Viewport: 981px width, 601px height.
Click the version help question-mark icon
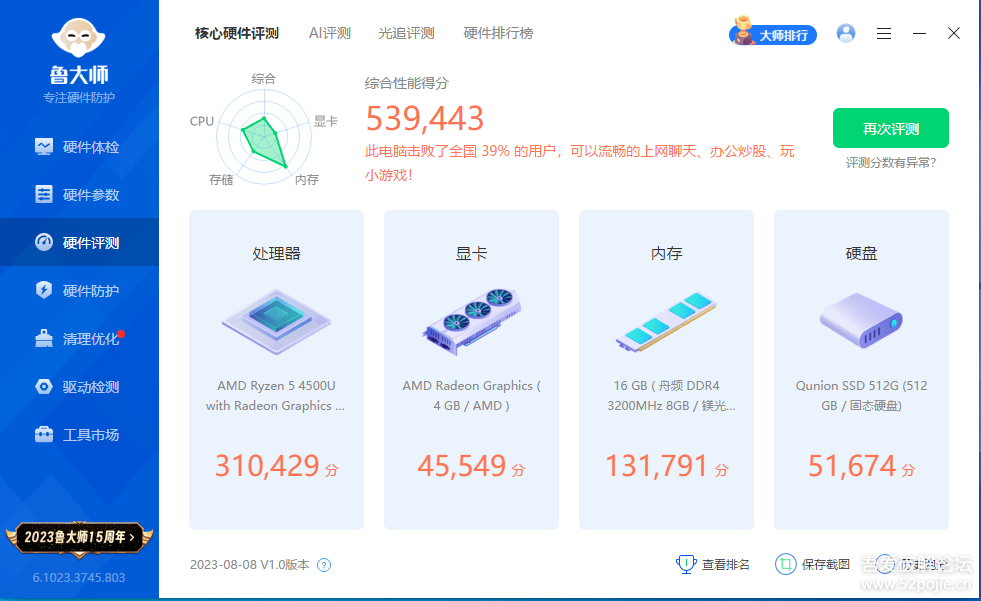point(323,565)
